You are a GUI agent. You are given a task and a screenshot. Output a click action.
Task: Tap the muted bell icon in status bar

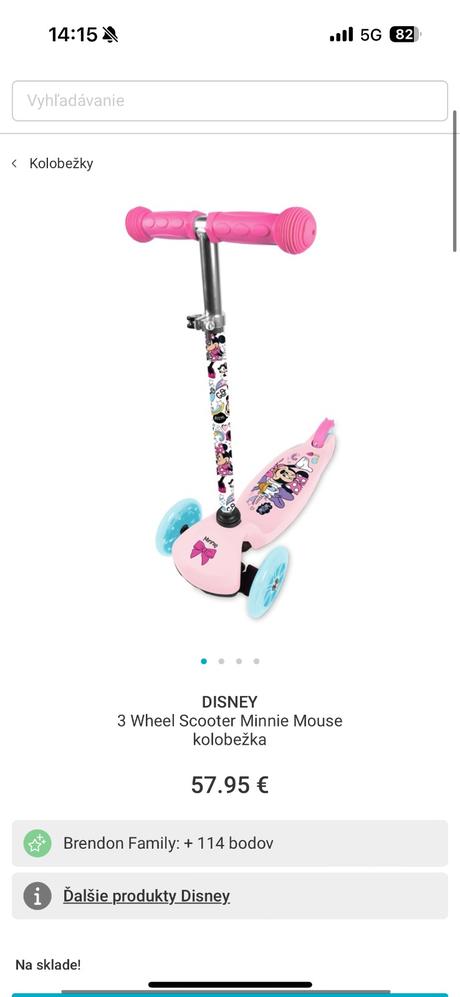110,34
